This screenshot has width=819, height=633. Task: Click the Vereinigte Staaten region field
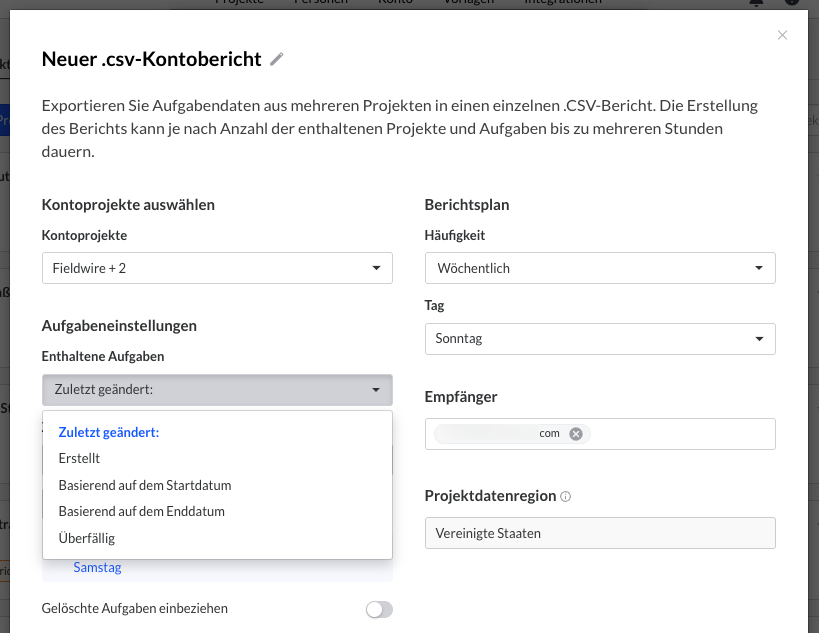click(x=599, y=533)
